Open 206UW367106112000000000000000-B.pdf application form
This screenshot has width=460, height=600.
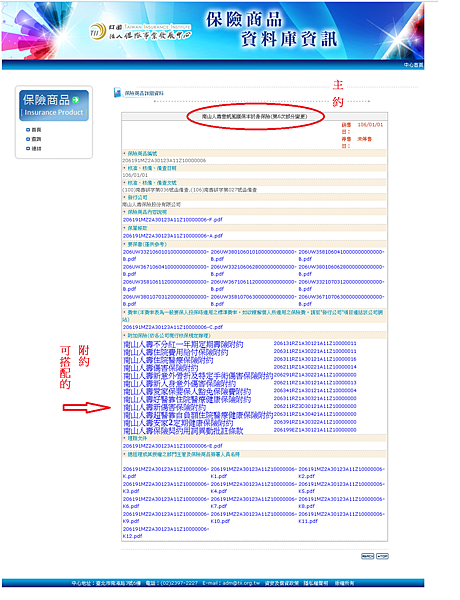pos(253,285)
